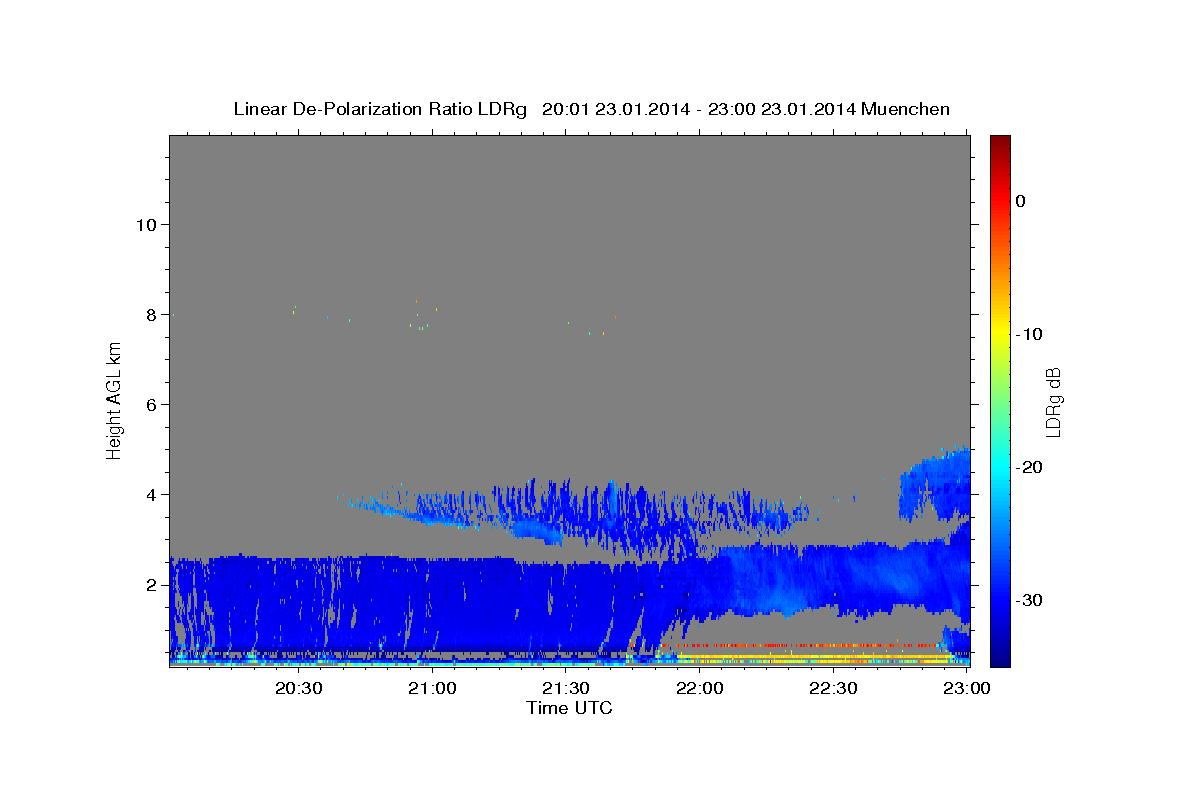Click the 22:00 time tick label

click(x=699, y=688)
